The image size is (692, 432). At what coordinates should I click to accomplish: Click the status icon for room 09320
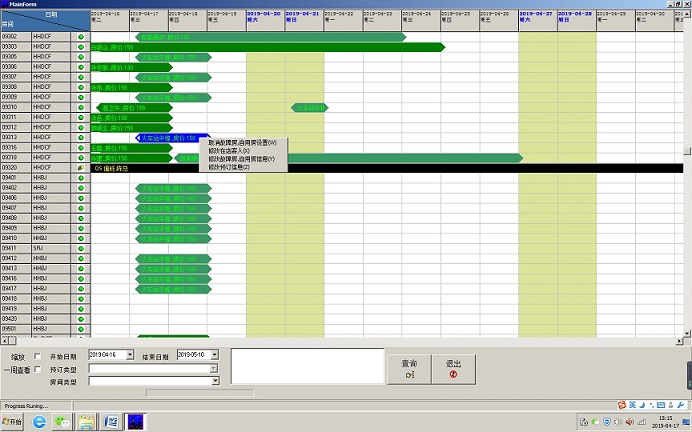[x=81, y=168]
